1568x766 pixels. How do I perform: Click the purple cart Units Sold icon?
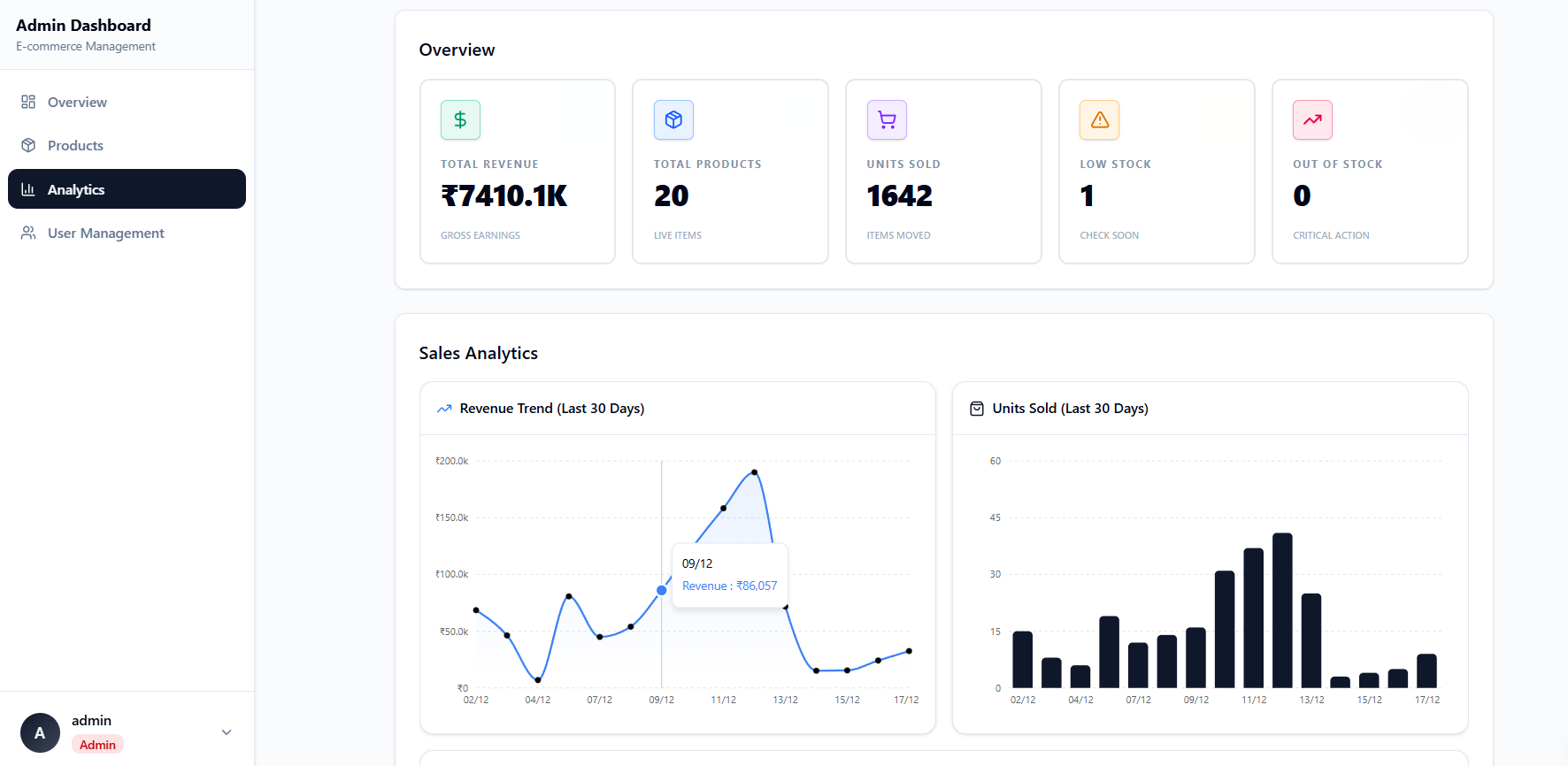pyautogui.click(x=887, y=119)
